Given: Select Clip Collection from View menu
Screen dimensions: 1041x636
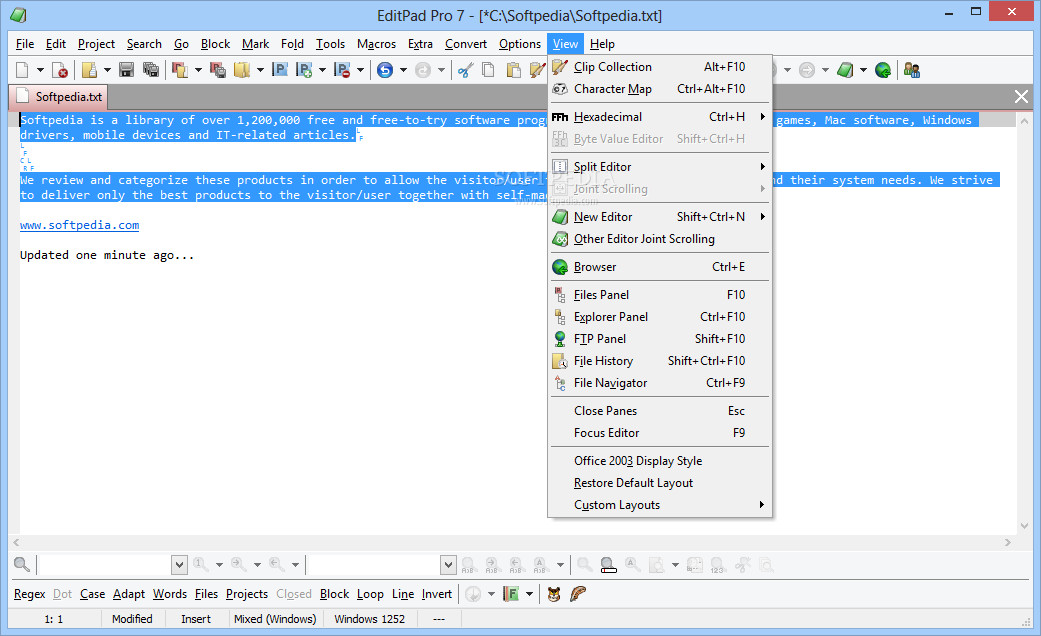Looking at the screenshot, I should click(660, 67).
